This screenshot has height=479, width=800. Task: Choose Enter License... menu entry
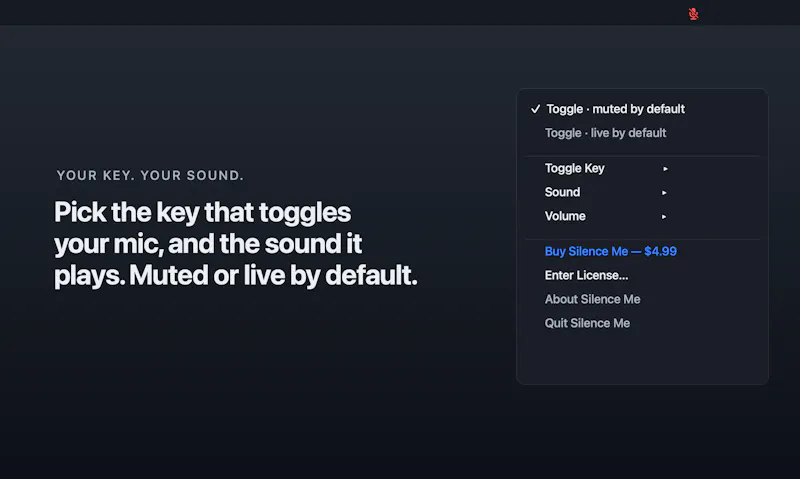click(x=586, y=275)
